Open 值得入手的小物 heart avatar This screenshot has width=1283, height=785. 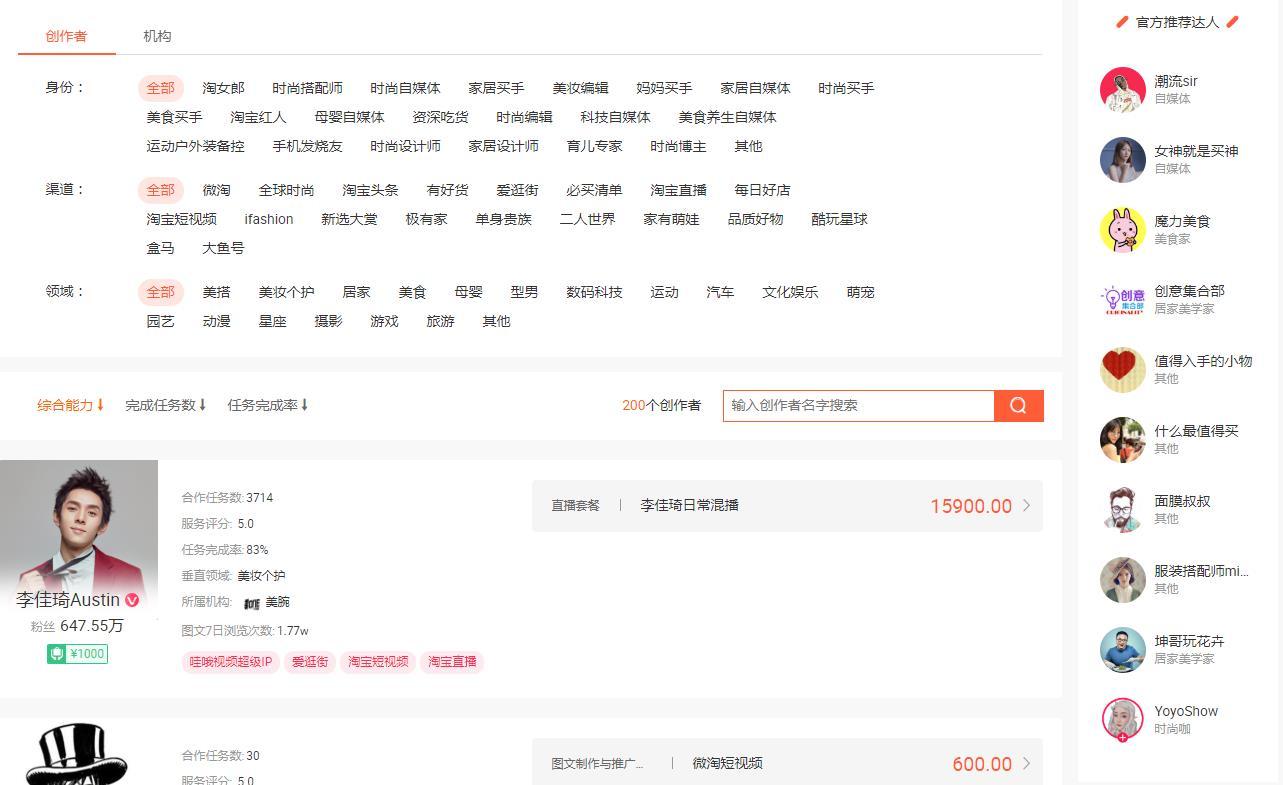pos(1122,370)
